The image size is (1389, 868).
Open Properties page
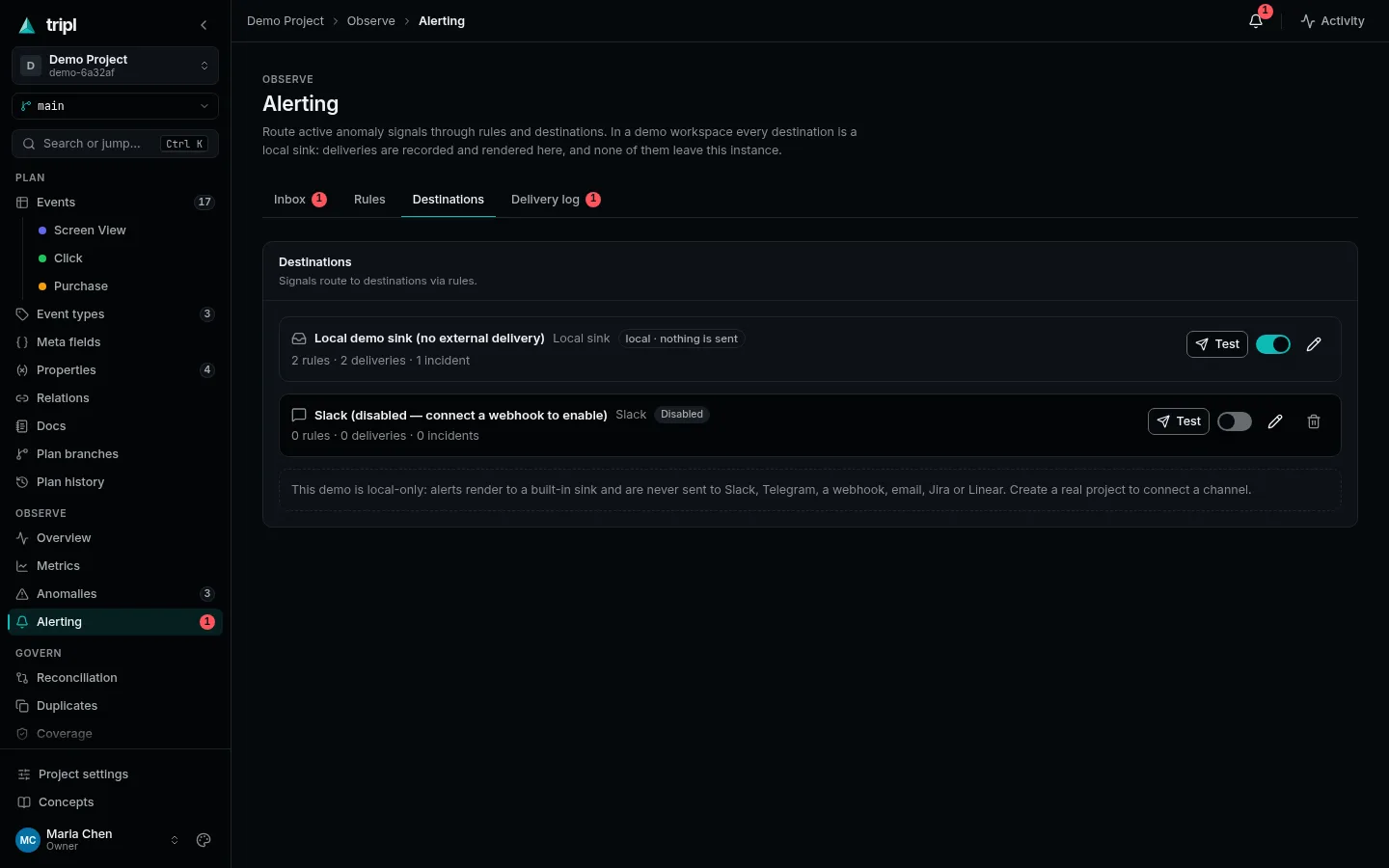pyautogui.click(x=115, y=370)
